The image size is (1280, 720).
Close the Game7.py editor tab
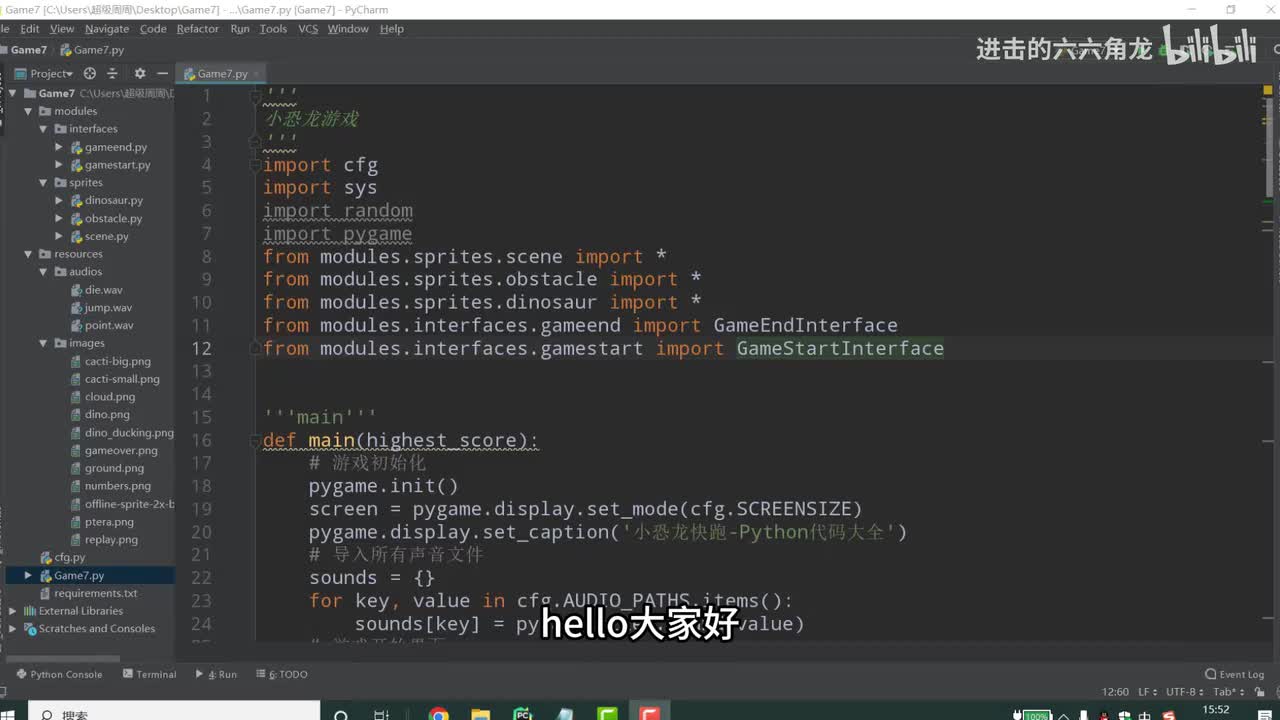pos(257,74)
